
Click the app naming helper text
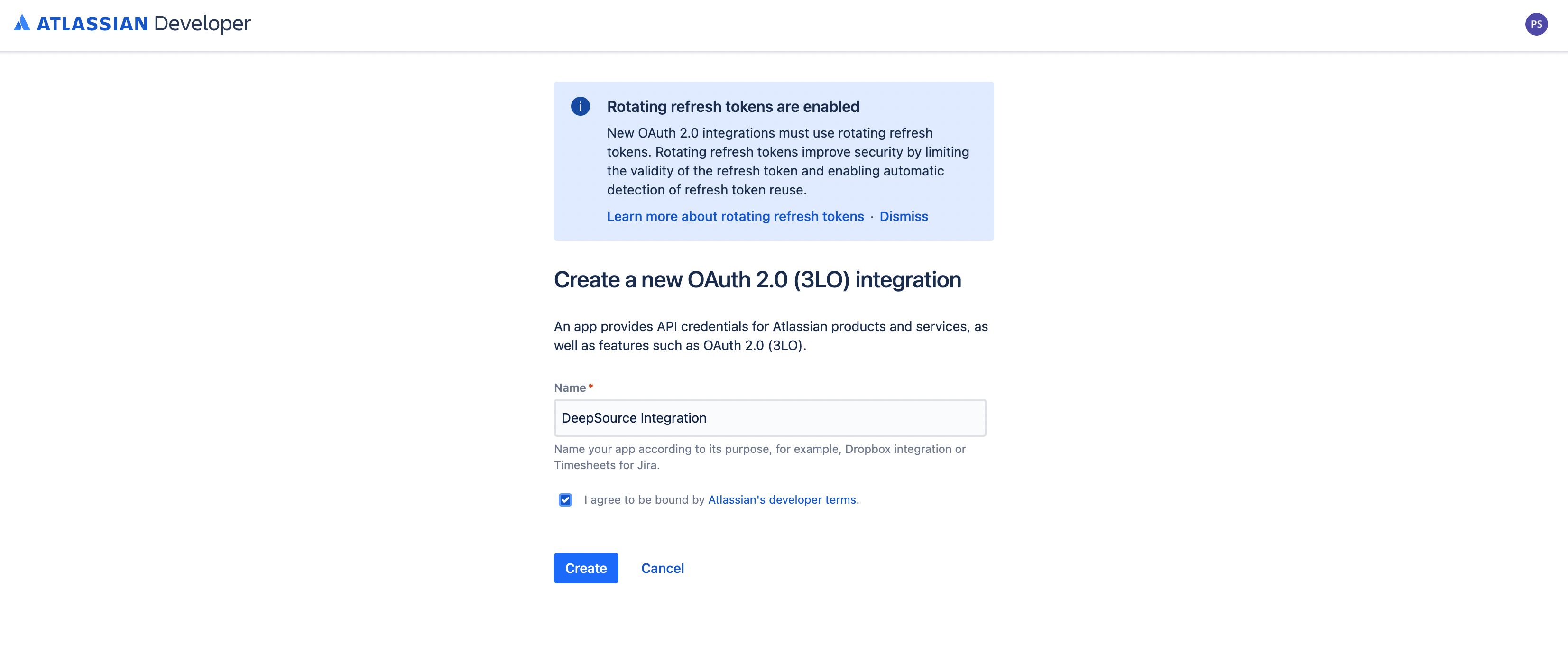759,456
